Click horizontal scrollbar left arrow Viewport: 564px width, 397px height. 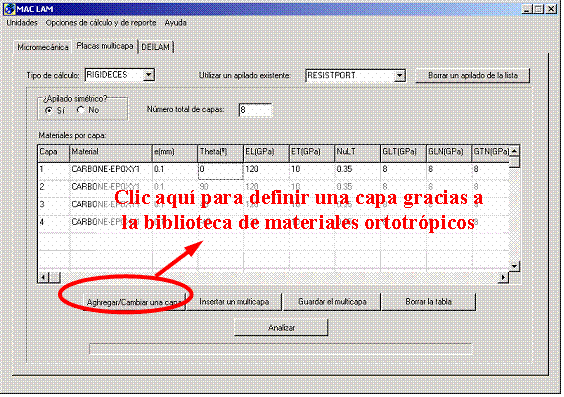44,277
